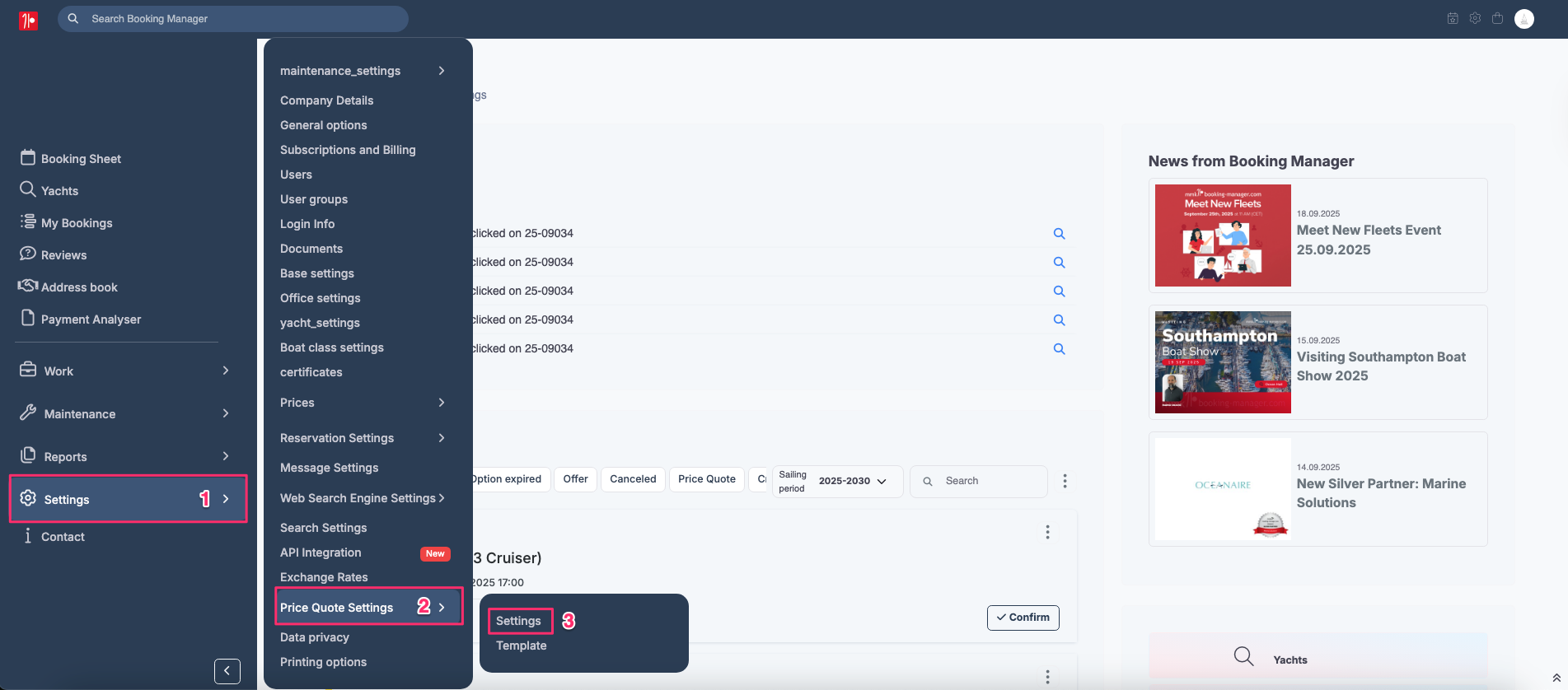Focus the Search Booking Manager field
Image resolution: width=1568 pixels, height=690 pixels.
click(233, 19)
